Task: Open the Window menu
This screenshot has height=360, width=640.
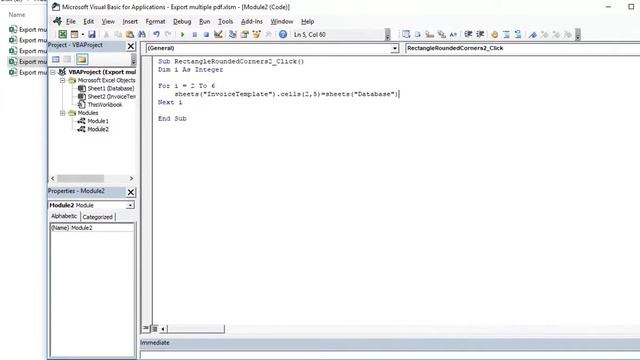Action: [282, 22]
